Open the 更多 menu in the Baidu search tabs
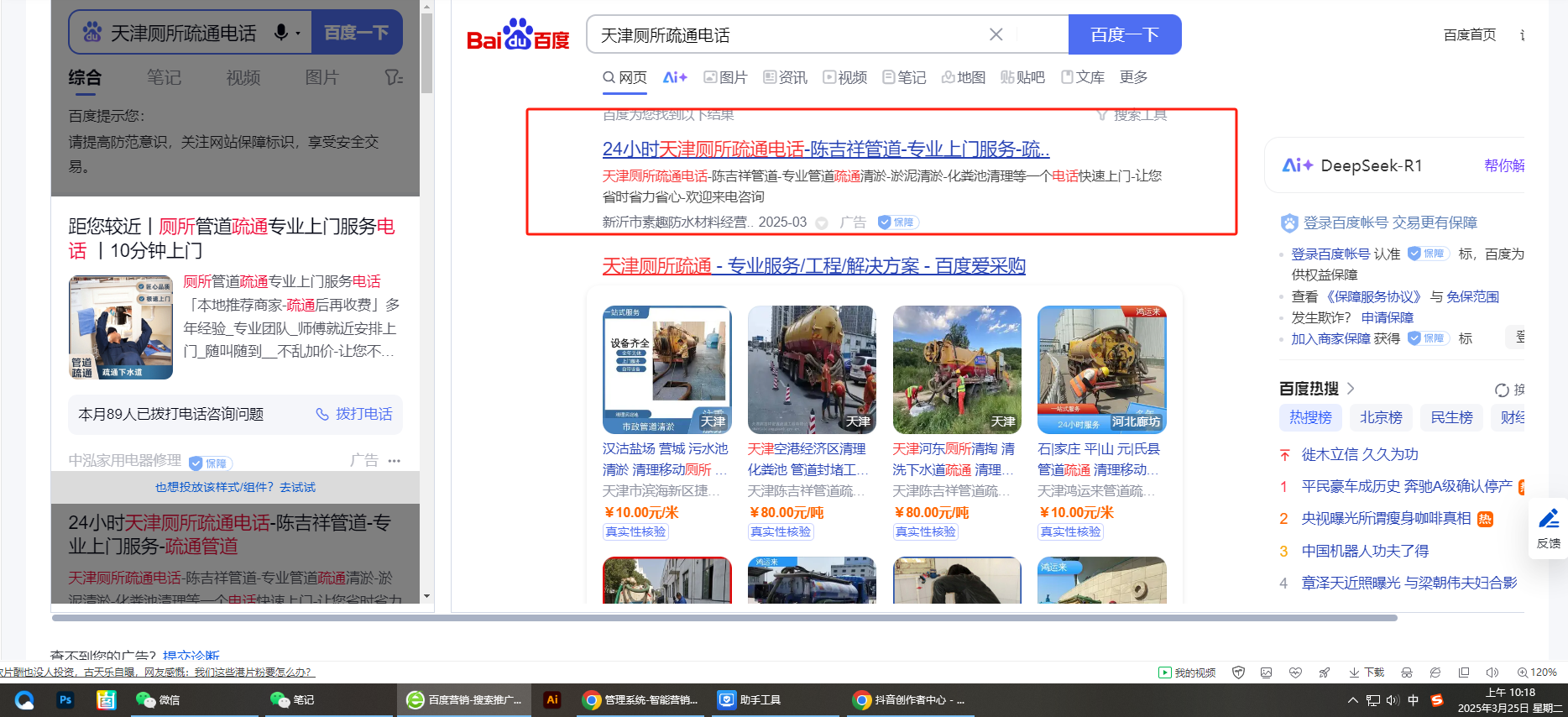The height and width of the screenshot is (717, 1568). pyautogui.click(x=1133, y=77)
